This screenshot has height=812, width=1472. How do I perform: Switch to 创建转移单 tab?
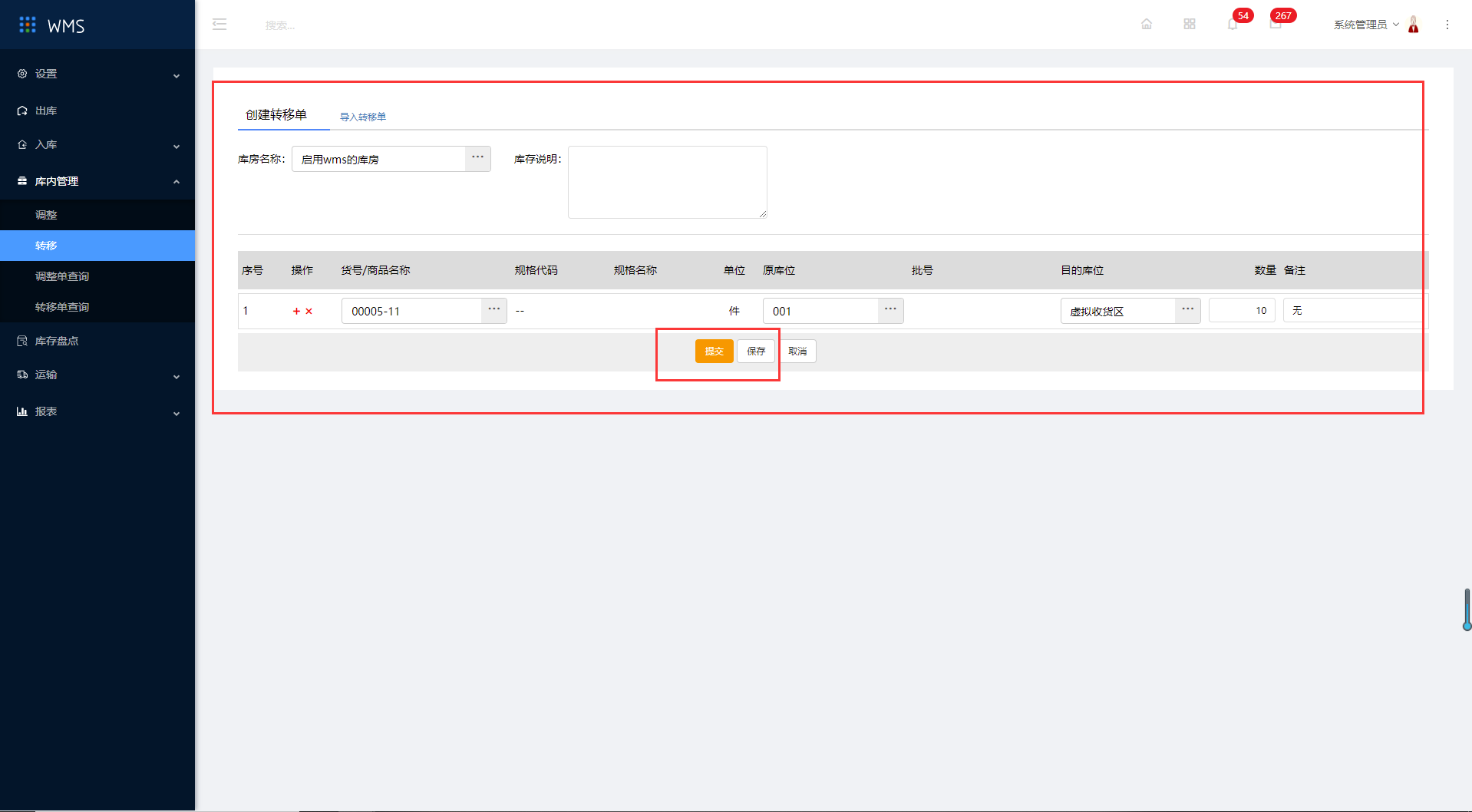276,114
